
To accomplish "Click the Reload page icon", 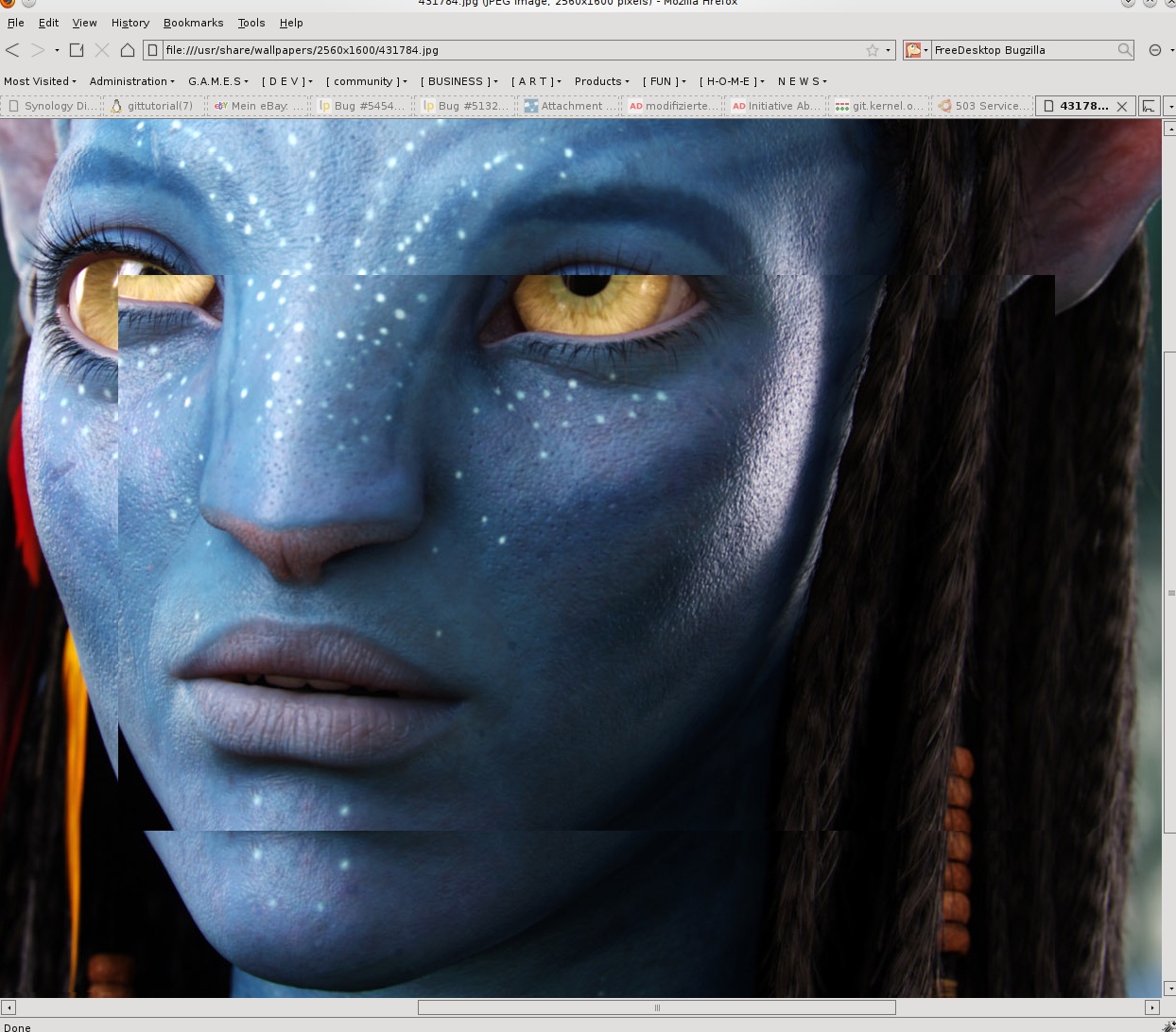I will [77, 50].
